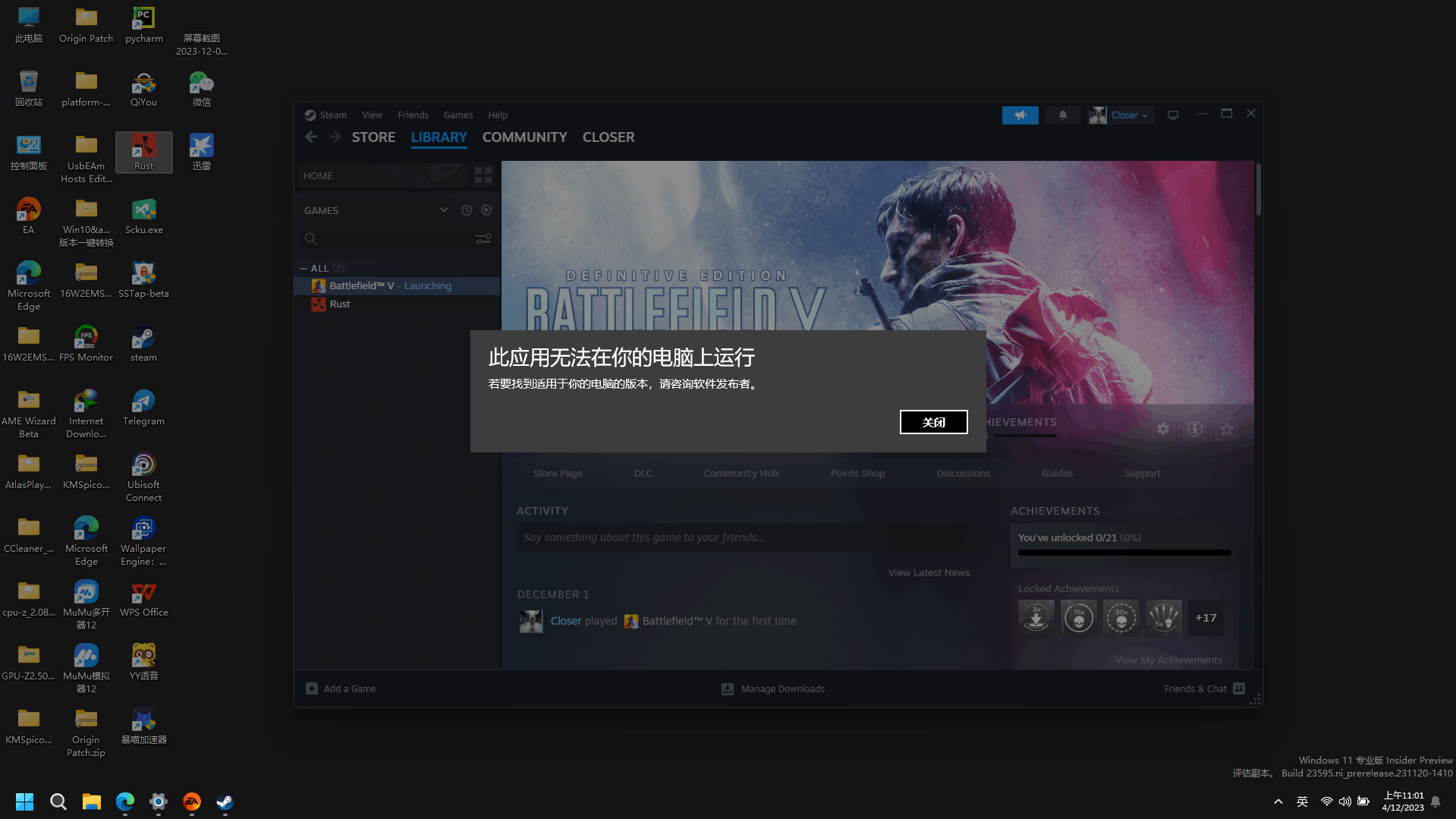Screen dimensions: 1456x819
Task: Expand the +17 more achievements tile
Action: [x=1206, y=618]
